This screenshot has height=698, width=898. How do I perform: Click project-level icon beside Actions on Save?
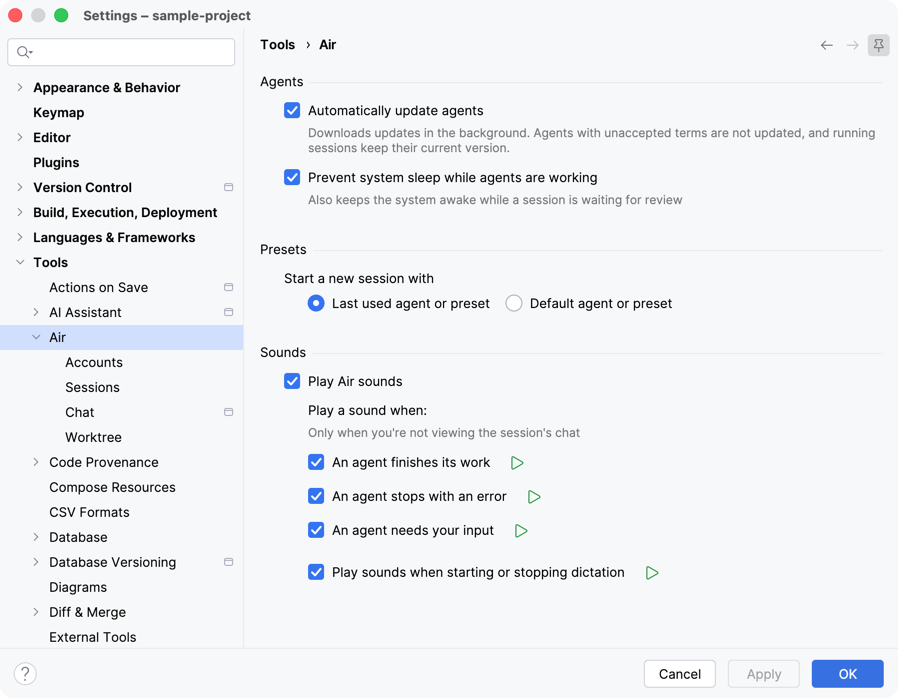229,287
